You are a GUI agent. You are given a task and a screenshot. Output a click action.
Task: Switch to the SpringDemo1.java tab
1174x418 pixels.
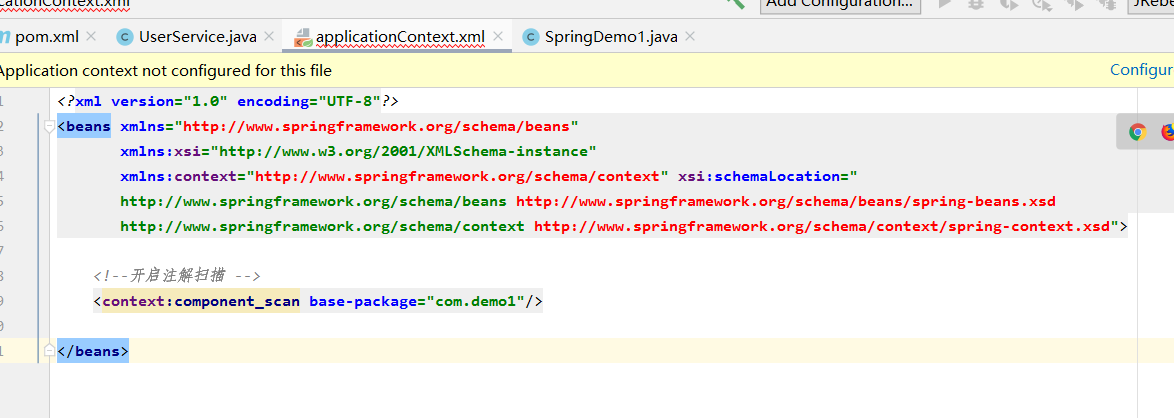coord(611,37)
